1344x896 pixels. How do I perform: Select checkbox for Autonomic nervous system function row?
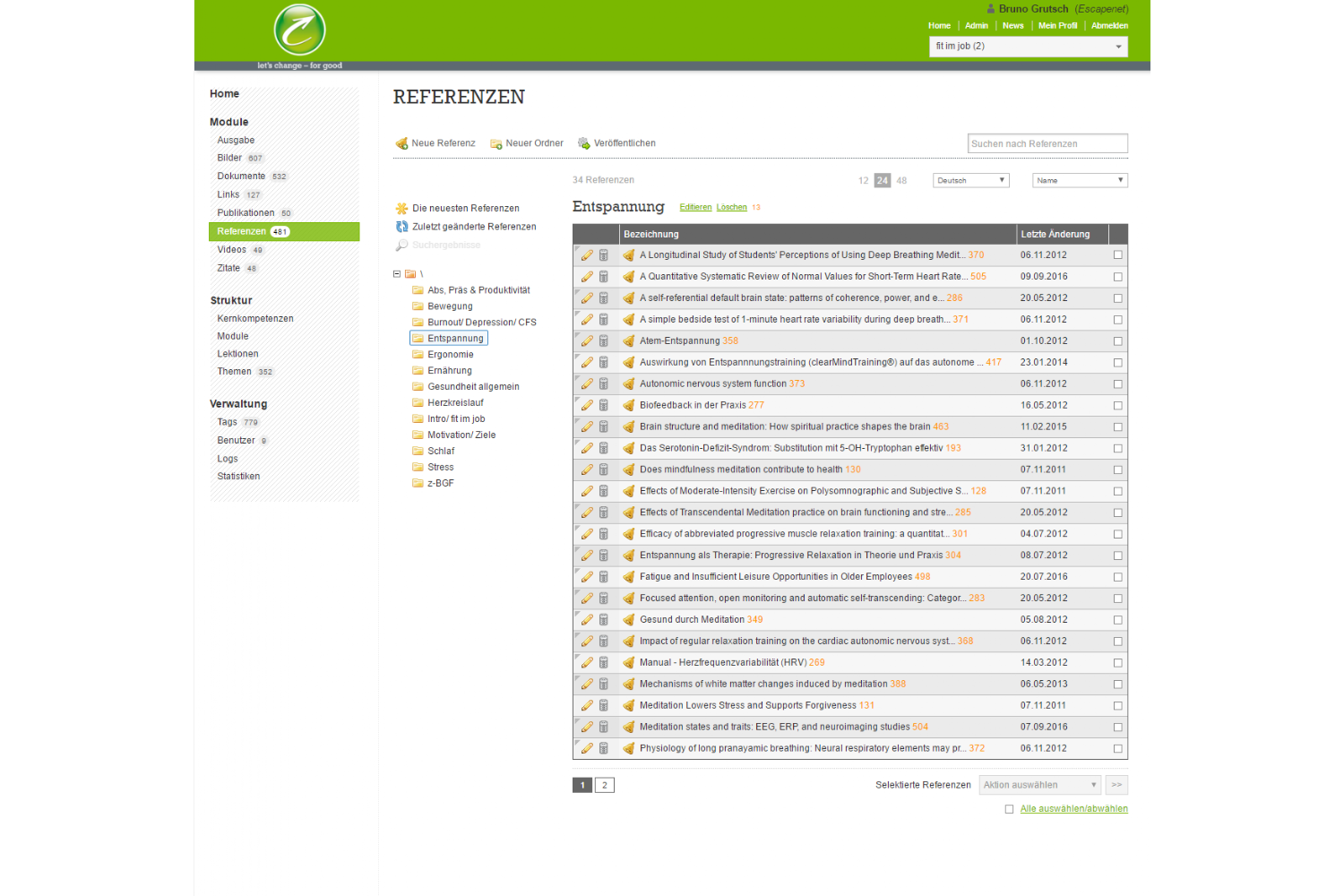click(x=1117, y=384)
